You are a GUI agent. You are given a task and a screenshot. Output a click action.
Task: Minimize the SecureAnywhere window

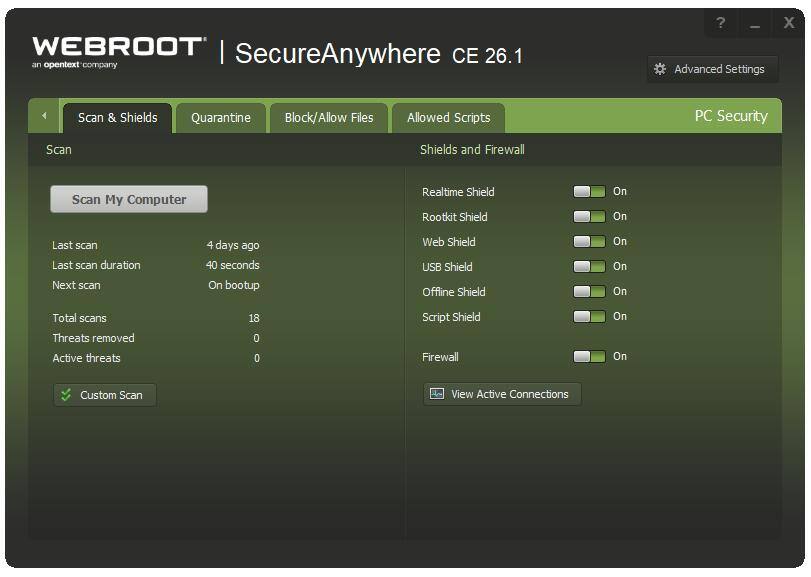[755, 24]
